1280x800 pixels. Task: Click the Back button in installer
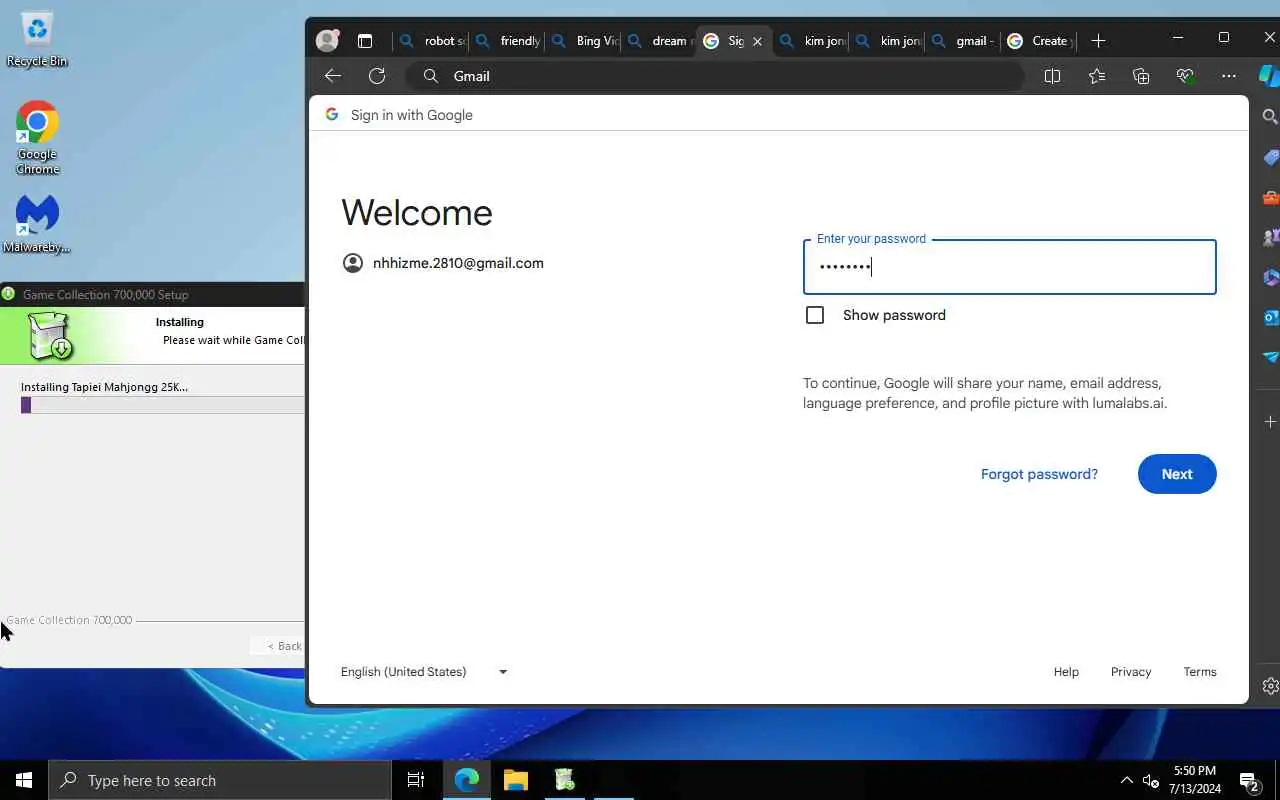[x=278, y=646]
